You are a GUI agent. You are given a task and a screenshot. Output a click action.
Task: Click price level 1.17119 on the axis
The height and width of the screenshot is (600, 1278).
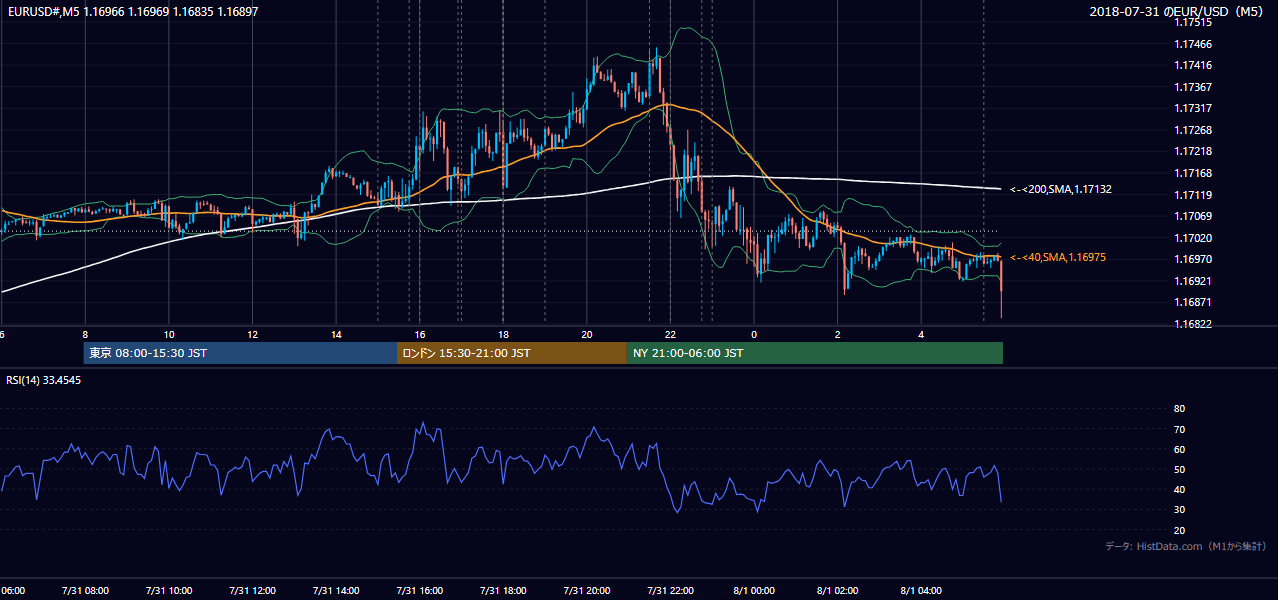(1193, 195)
